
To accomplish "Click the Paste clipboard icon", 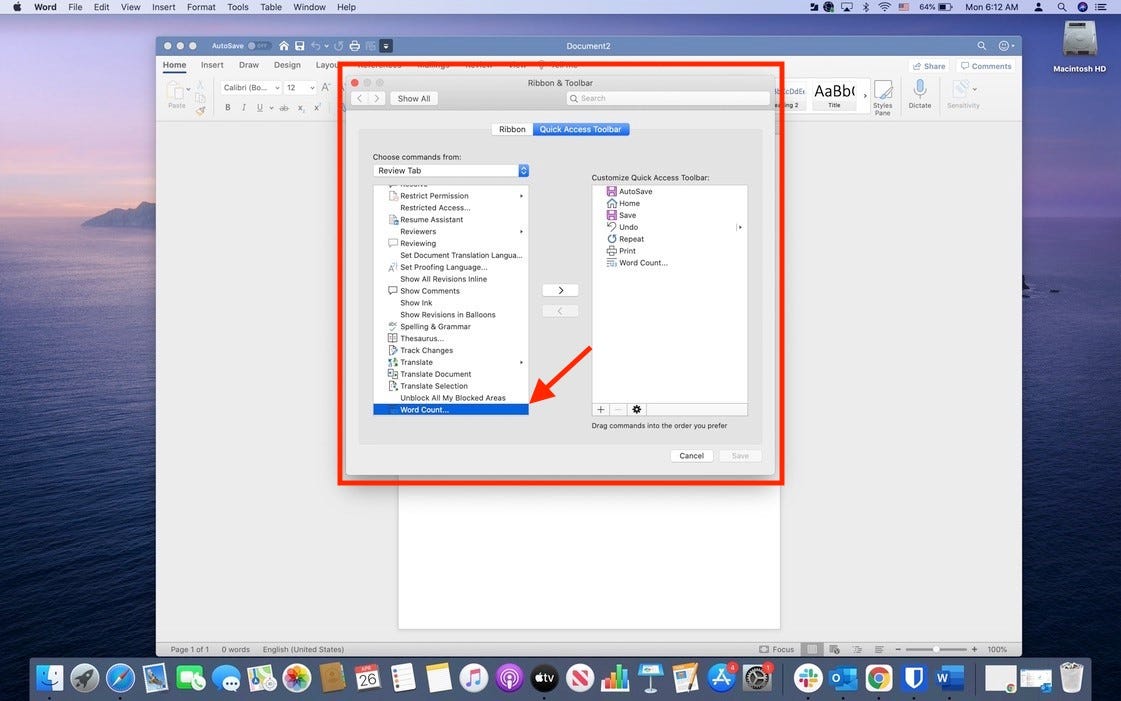I will pos(175,91).
